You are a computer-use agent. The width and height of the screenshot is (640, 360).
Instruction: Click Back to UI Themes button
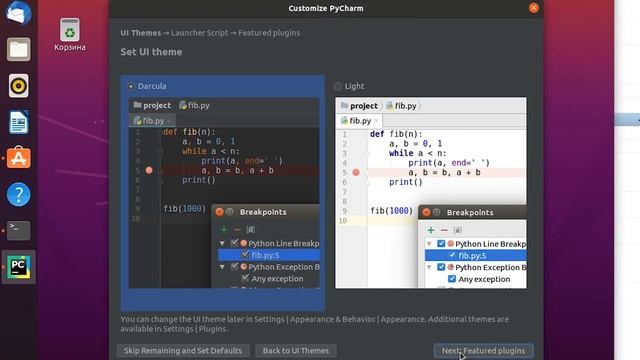coord(296,351)
